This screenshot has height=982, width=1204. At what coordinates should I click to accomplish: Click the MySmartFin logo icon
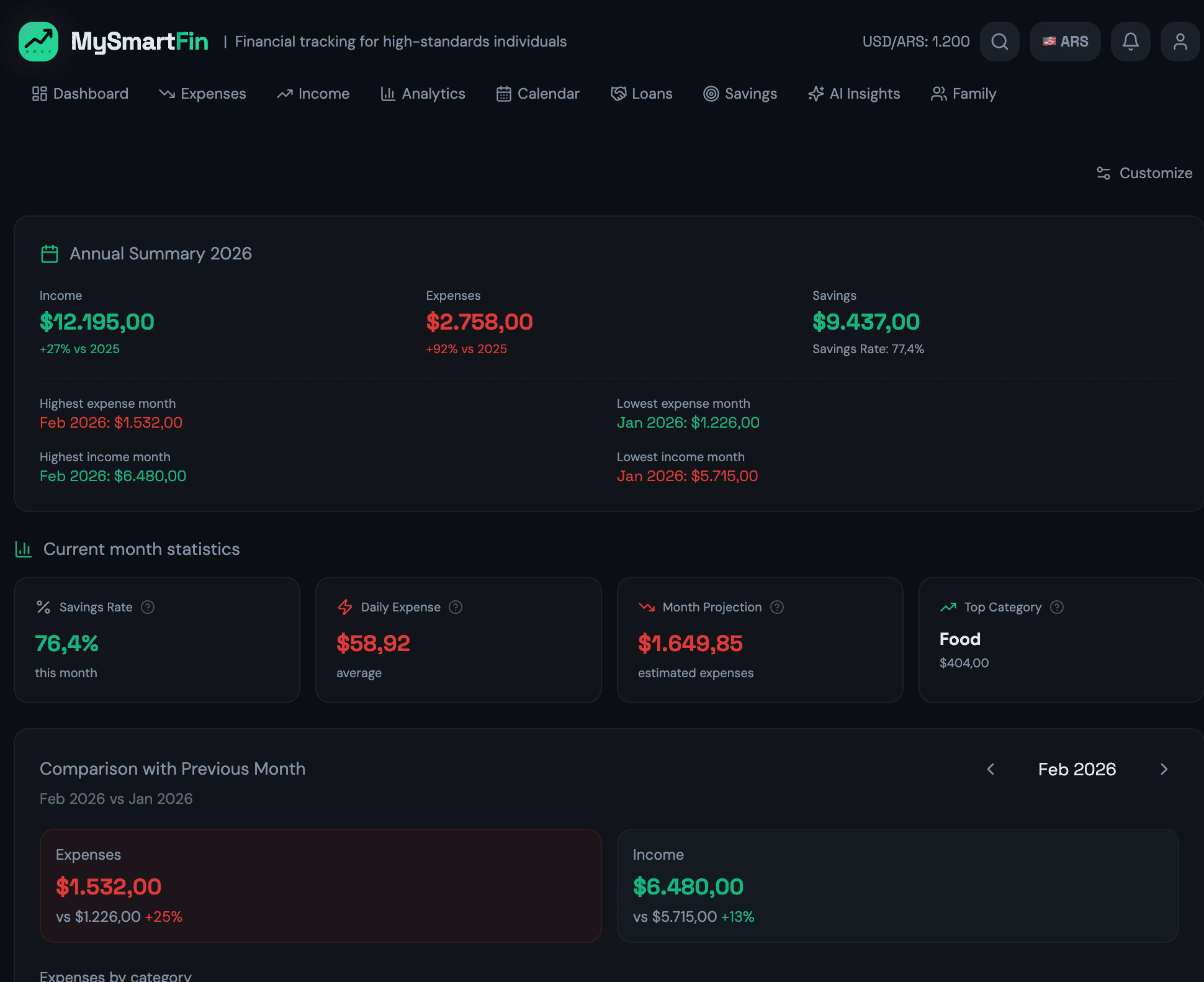[x=38, y=42]
